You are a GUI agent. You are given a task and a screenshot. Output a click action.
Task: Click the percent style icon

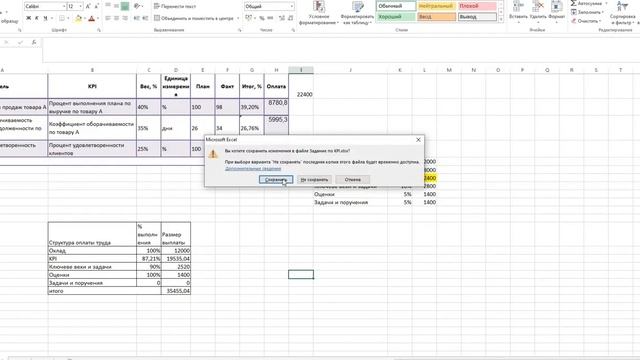click(x=261, y=18)
